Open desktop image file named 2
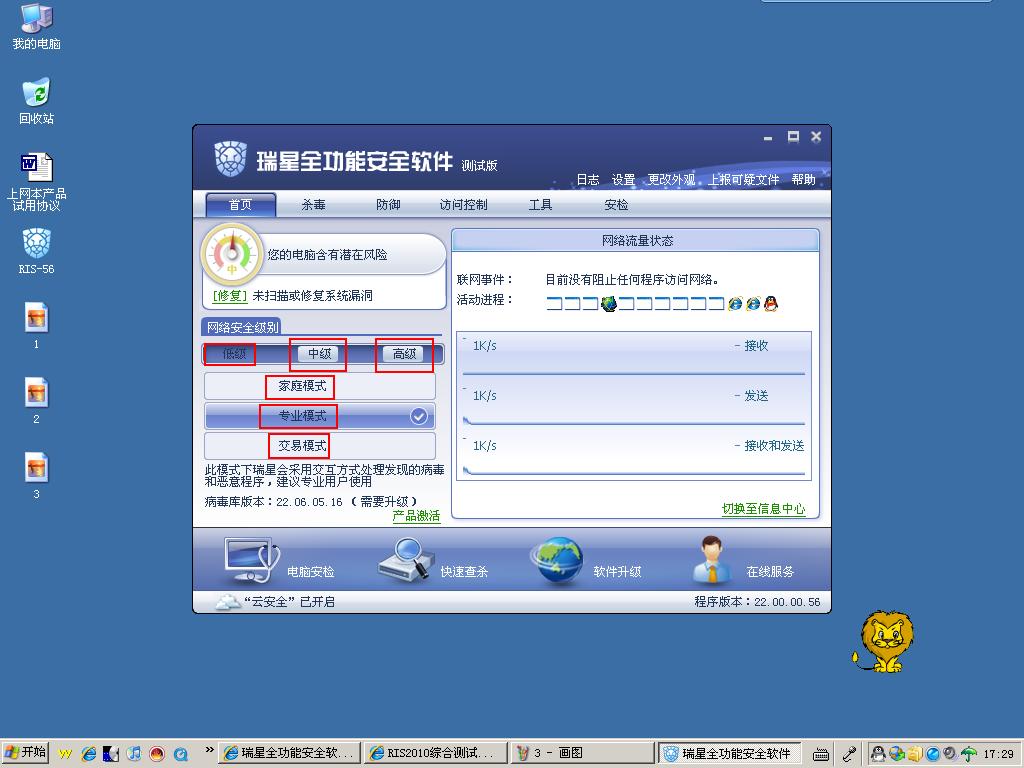The width and height of the screenshot is (1024, 768). tap(37, 401)
